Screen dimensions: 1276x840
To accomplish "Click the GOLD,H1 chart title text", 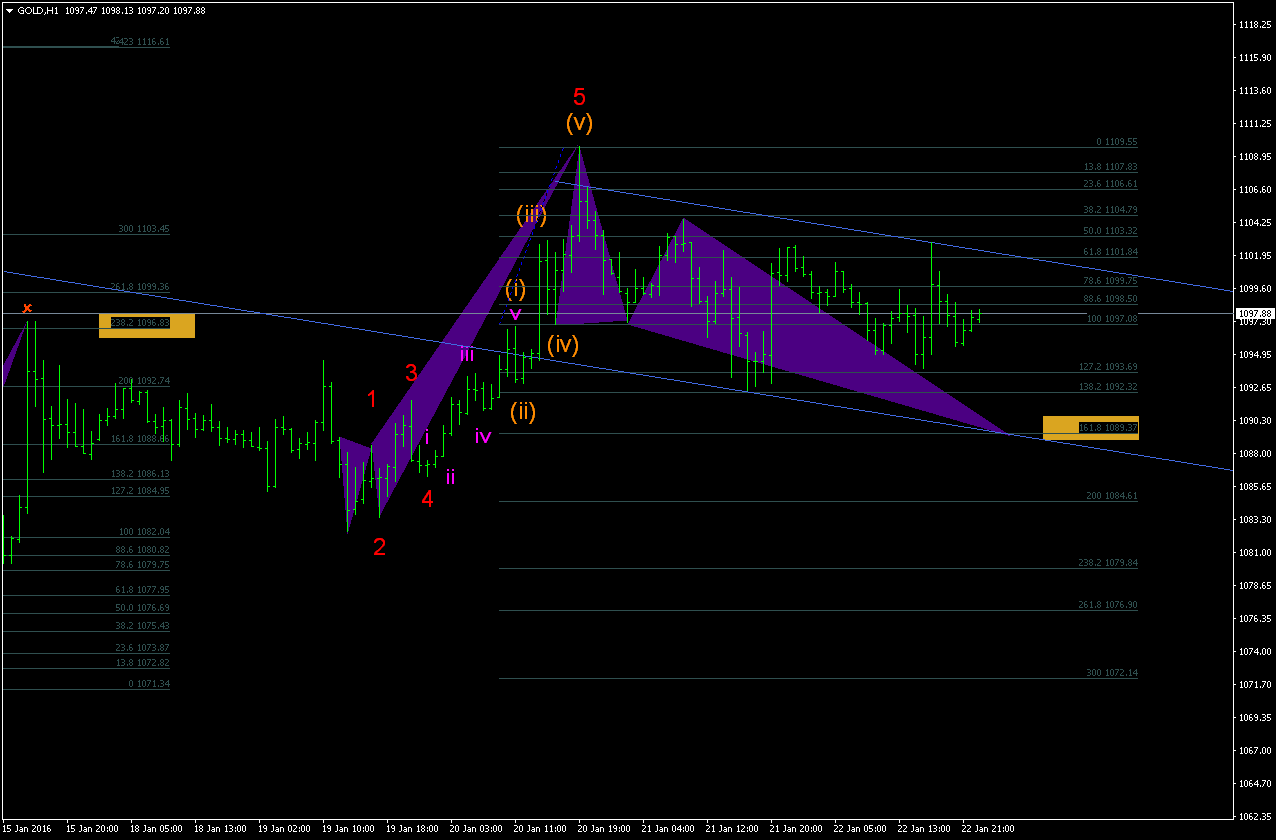I will click(37, 9).
